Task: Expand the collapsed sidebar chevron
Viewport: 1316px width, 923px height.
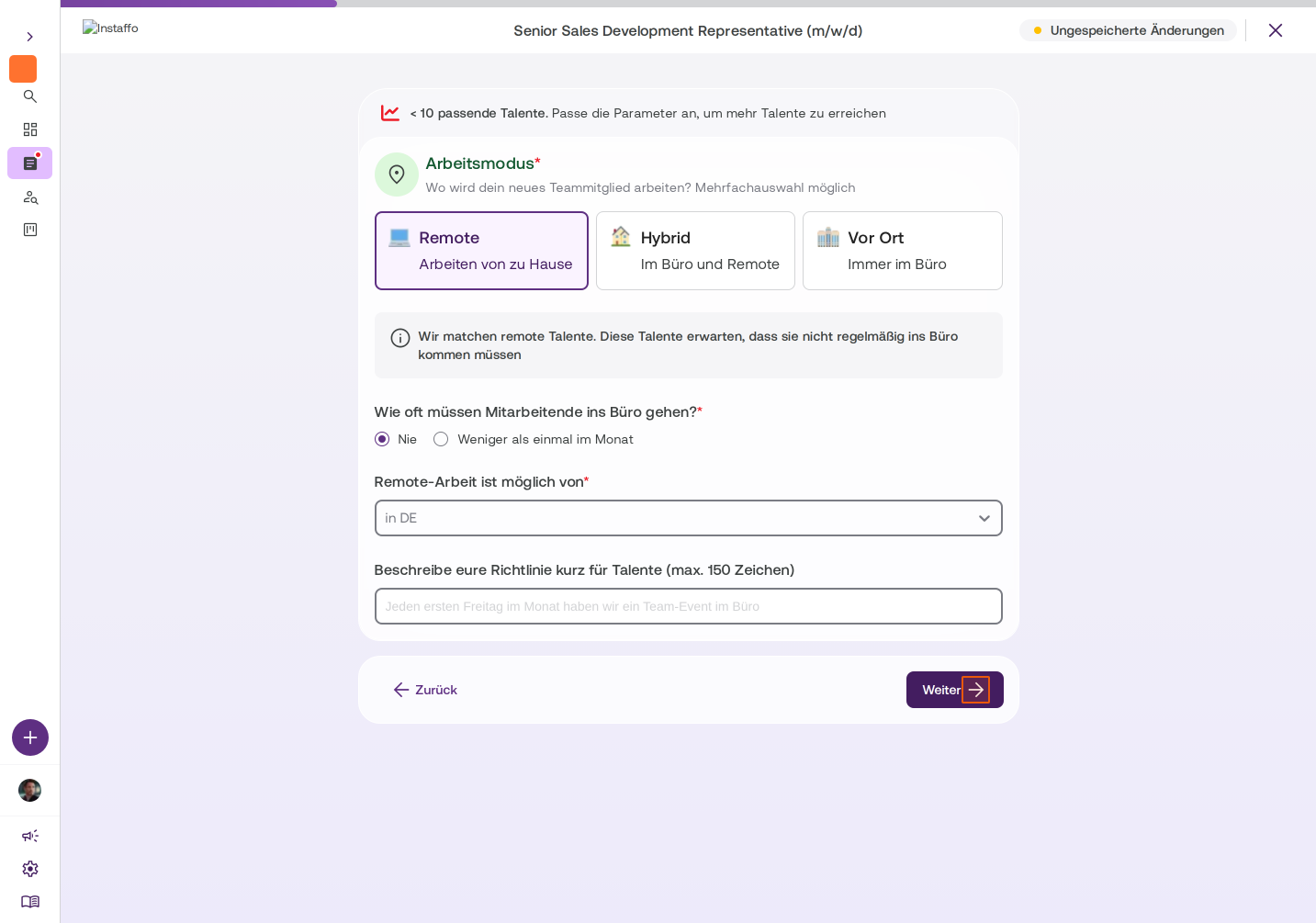Action: coord(30,37)
